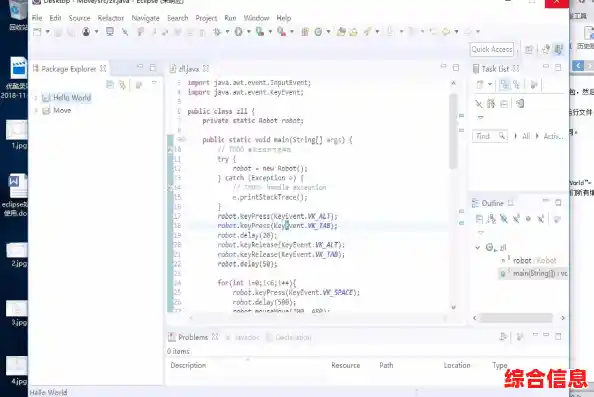Expand the Move project node
Screen dimensions: 594x397
[x=36, y=111]
